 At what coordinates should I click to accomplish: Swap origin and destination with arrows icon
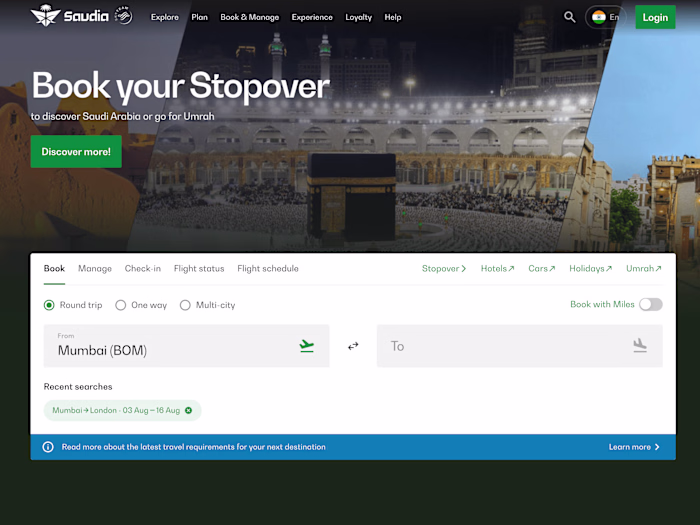353,346
